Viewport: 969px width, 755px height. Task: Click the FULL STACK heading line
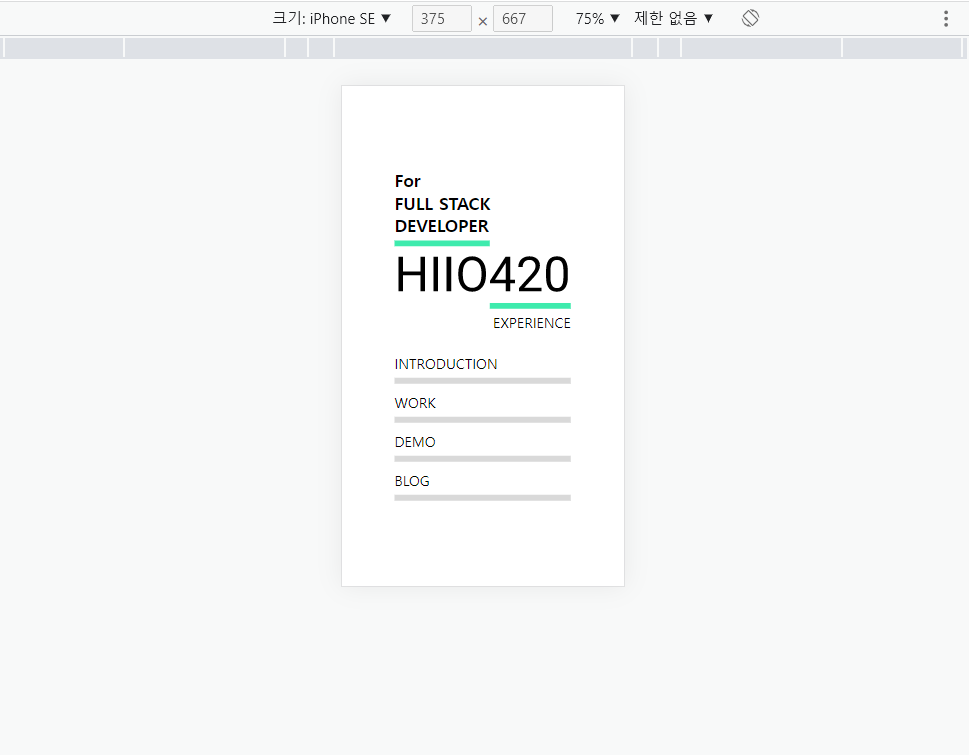(x=442, y=204)
